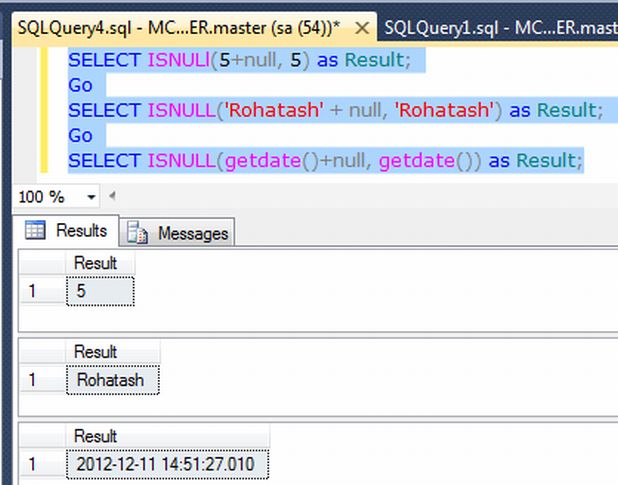Click Result column header of first grid

100,263
